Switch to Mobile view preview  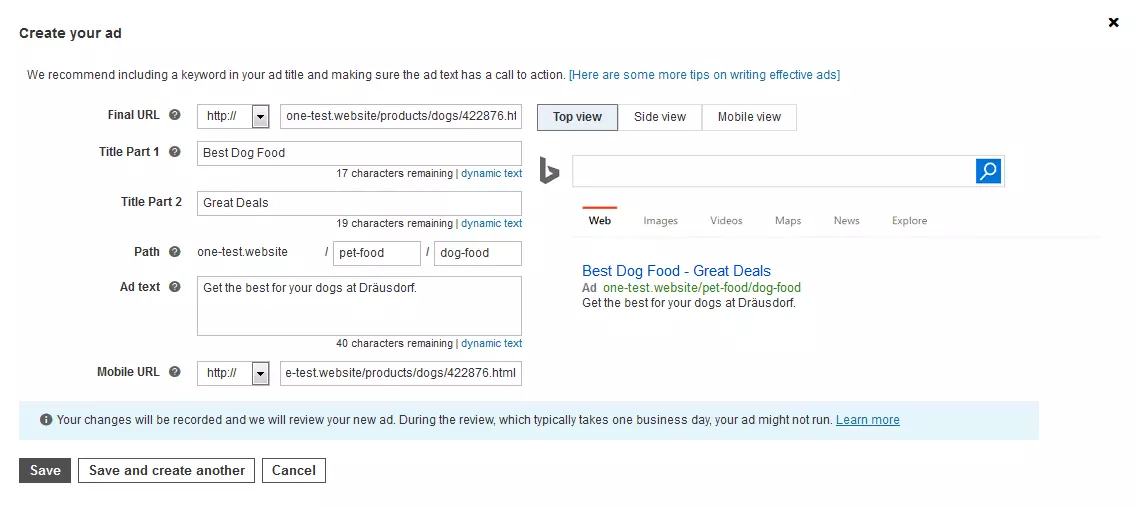[749, 117]
